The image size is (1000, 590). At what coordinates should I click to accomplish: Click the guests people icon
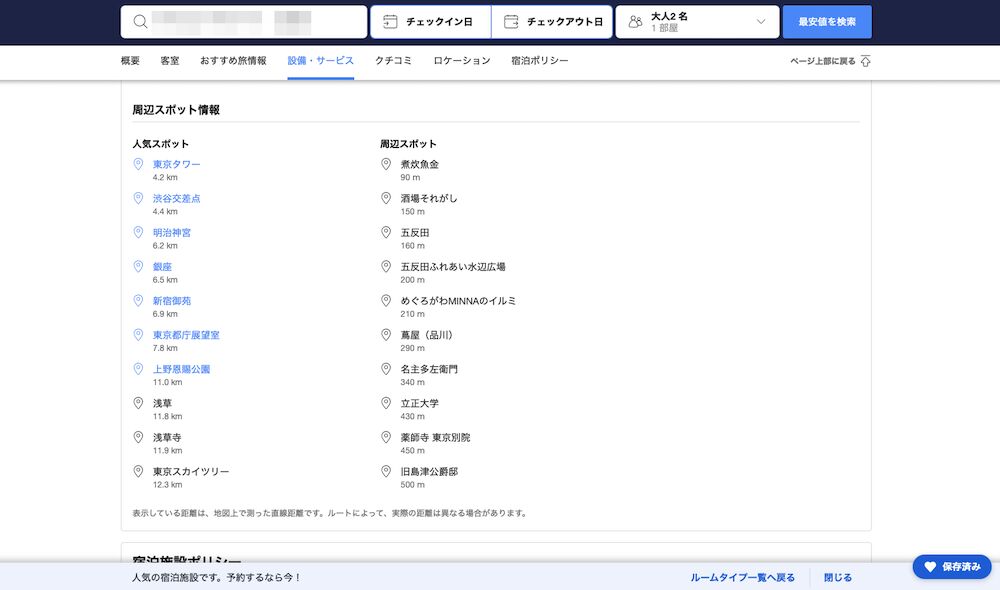pos(635,22)
